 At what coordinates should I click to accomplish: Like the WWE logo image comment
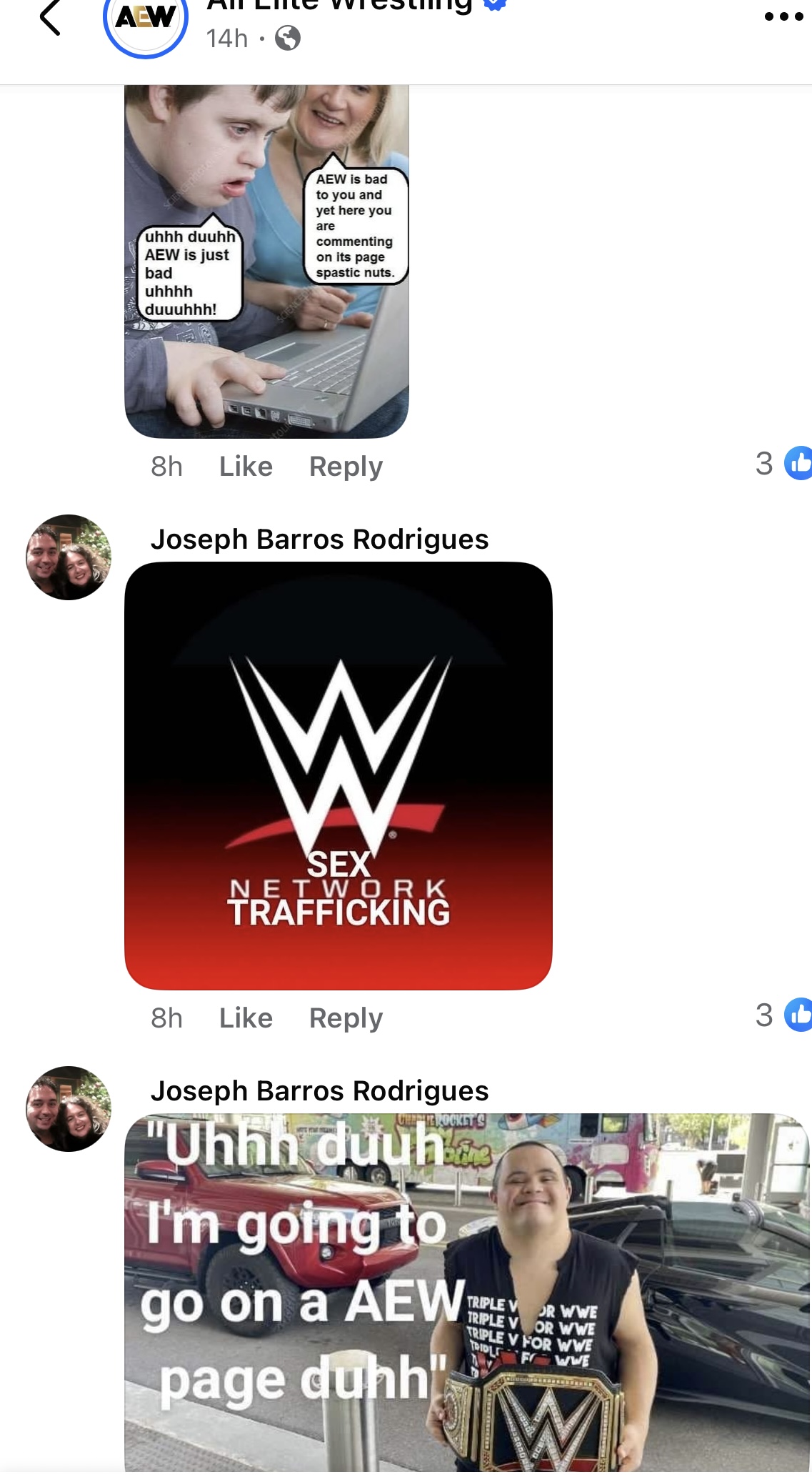pos(246,1018)
